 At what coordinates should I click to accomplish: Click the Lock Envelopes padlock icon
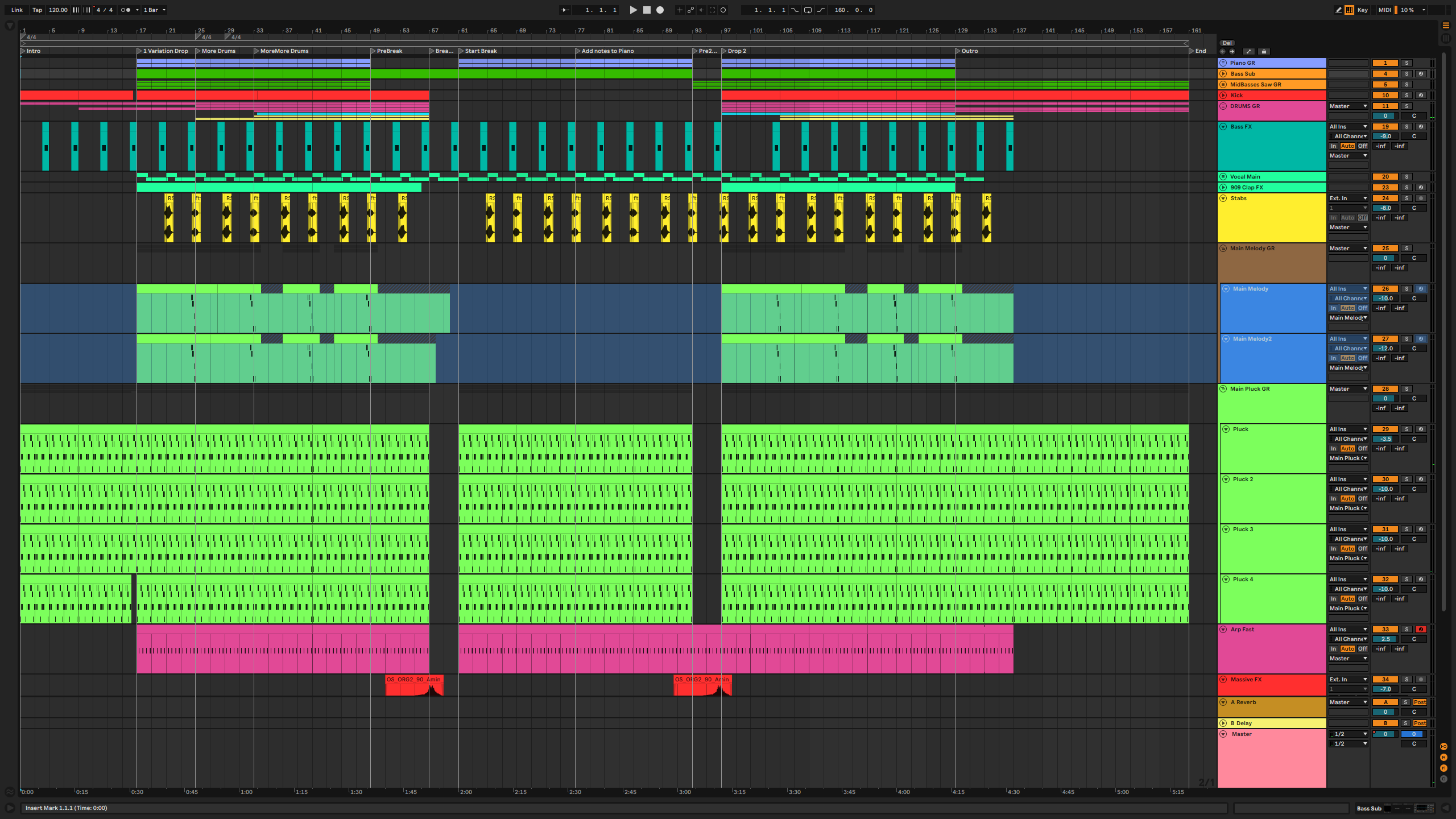tap(1264, 51)
